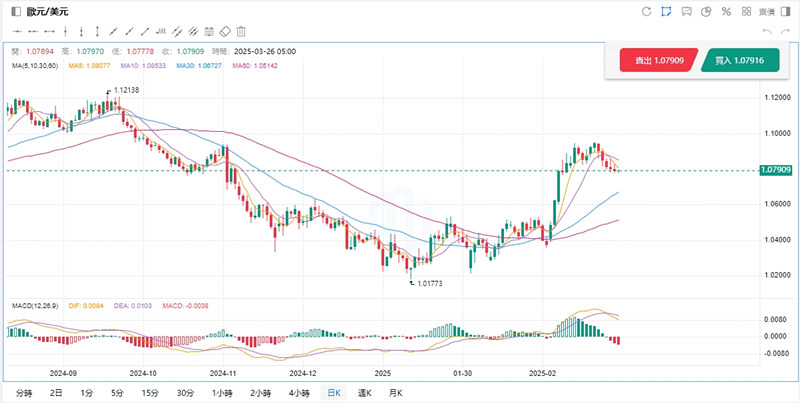800x403 pixels.
Task: Switch to the 週K timeframe tab
Action: [x=364, y=393]
